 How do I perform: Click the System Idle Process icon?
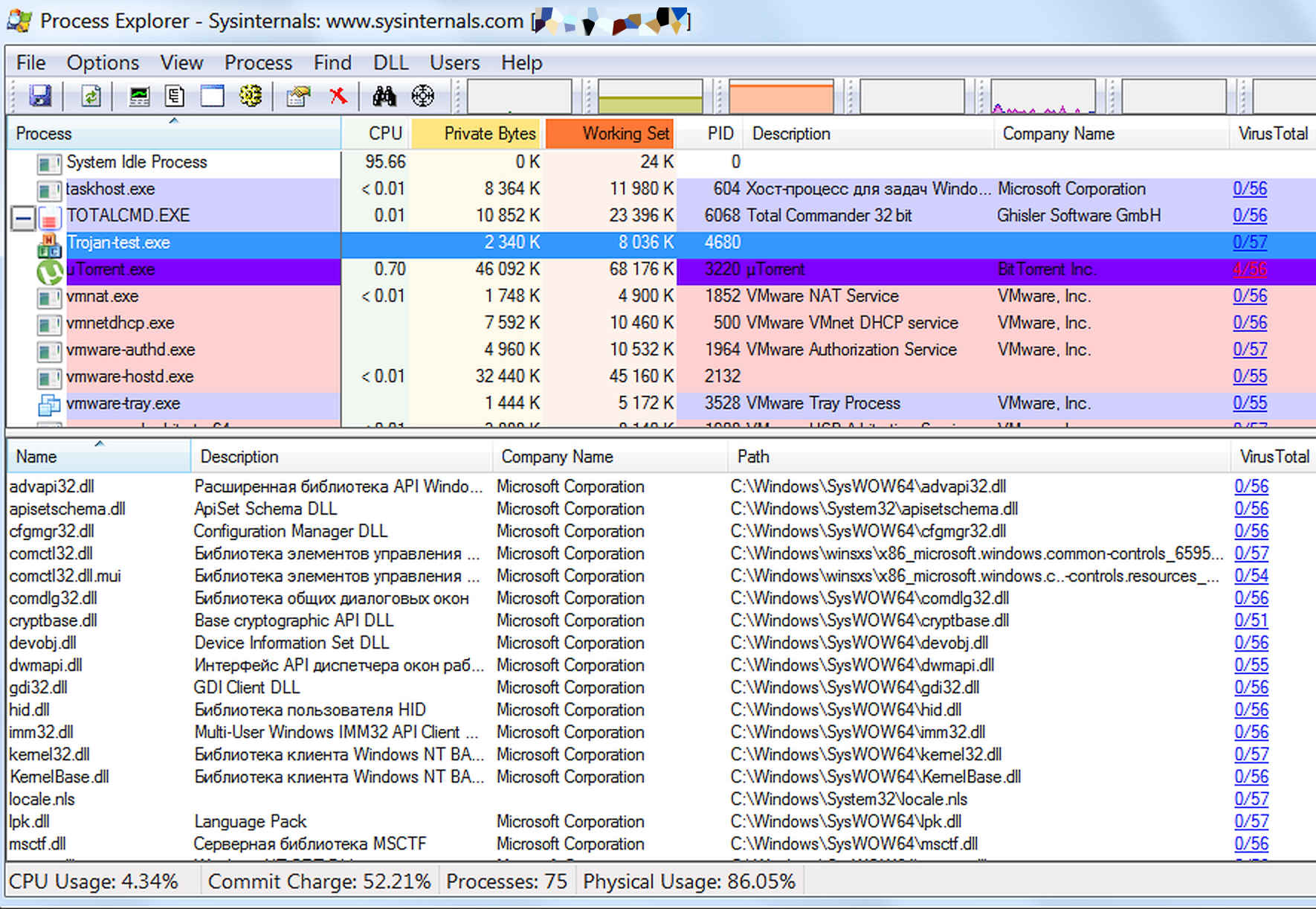pos(49,164)
